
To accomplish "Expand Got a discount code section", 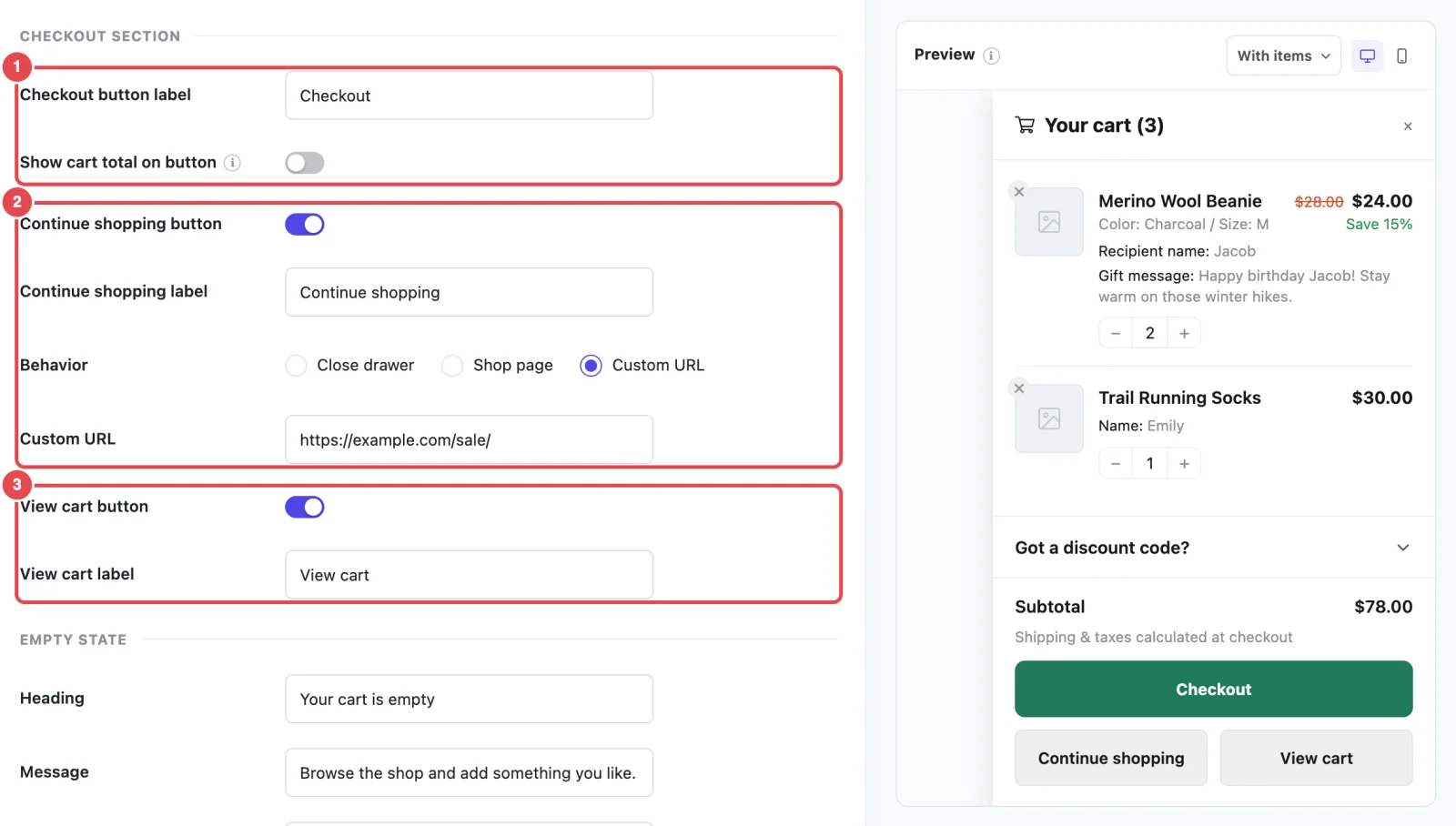I will [1213, 548].
